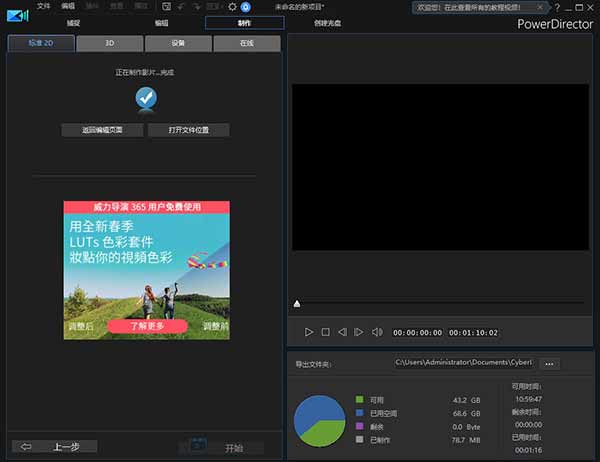Open the 文件 menu

43,6
